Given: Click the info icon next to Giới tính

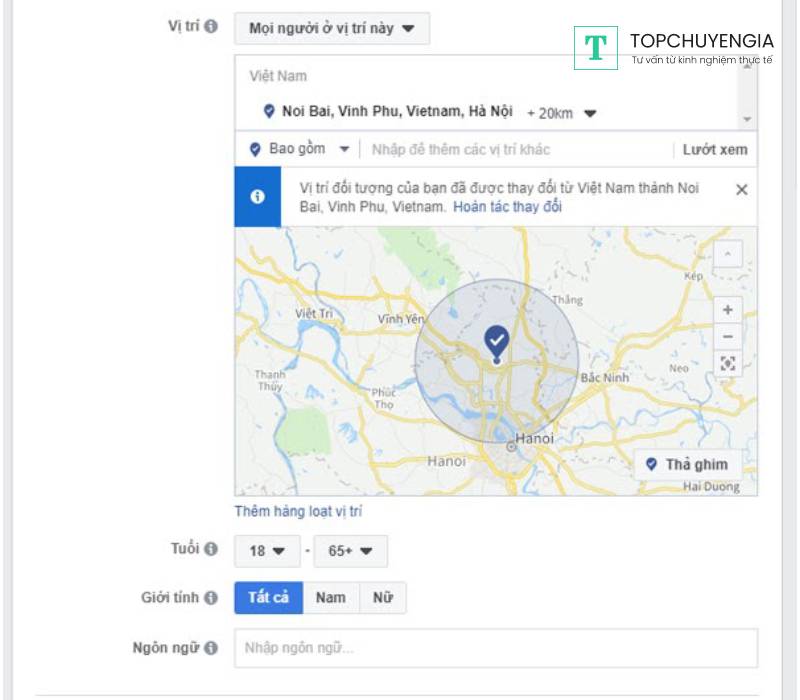Looking at the screenshot, I should [211, 598].
